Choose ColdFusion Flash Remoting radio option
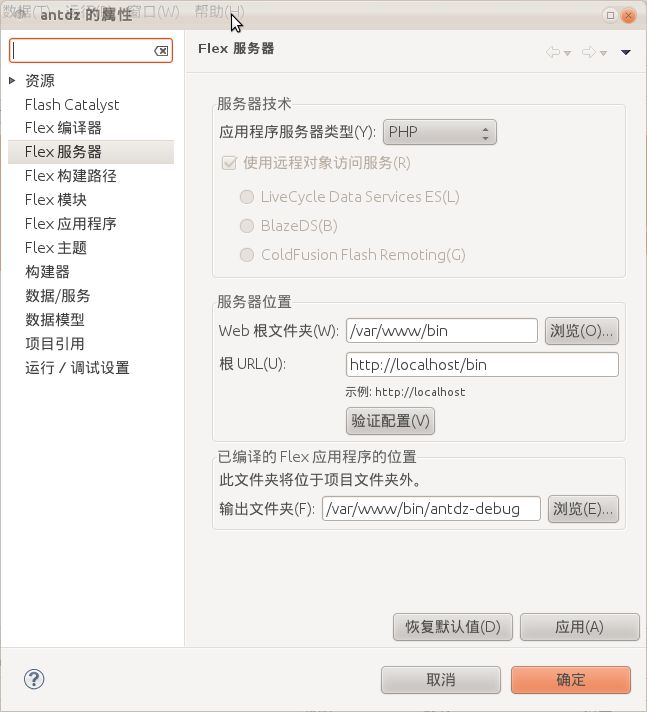This screenshot has width=647, height=712. (x=247, y=255)
